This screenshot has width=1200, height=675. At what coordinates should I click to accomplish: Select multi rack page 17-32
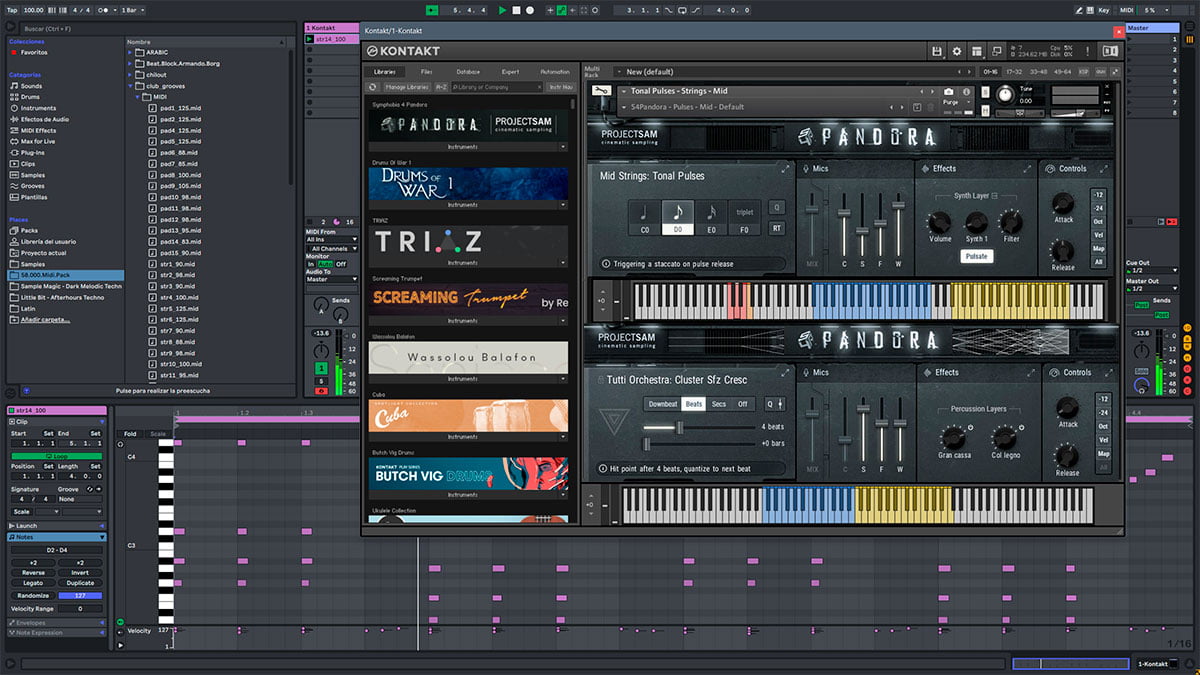[1013, 72]
